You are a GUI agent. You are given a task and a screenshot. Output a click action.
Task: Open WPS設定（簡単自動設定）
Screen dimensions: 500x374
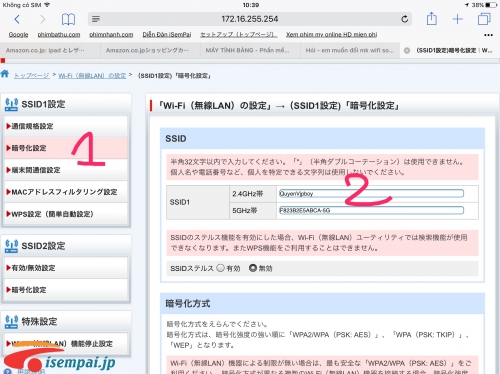point(66,214)
